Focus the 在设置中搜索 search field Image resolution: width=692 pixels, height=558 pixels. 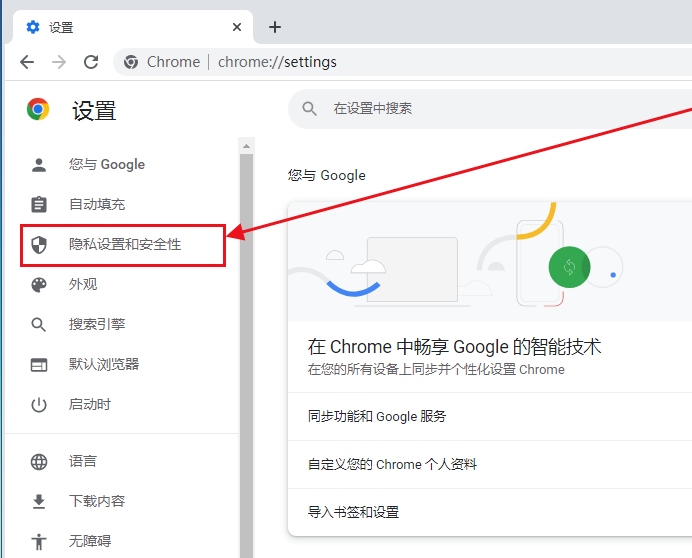(x=490, y=109)
